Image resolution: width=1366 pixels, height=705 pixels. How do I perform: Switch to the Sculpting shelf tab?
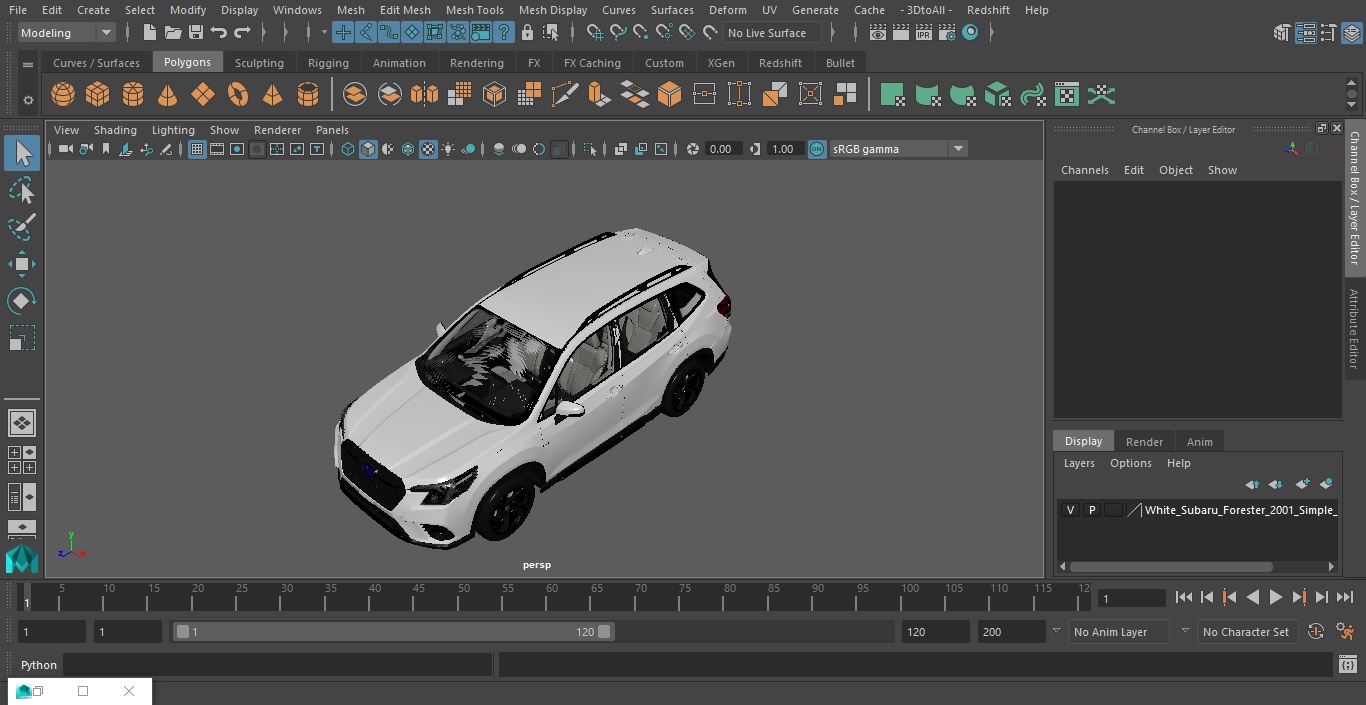pyautogui.click(x=259, y=63)
